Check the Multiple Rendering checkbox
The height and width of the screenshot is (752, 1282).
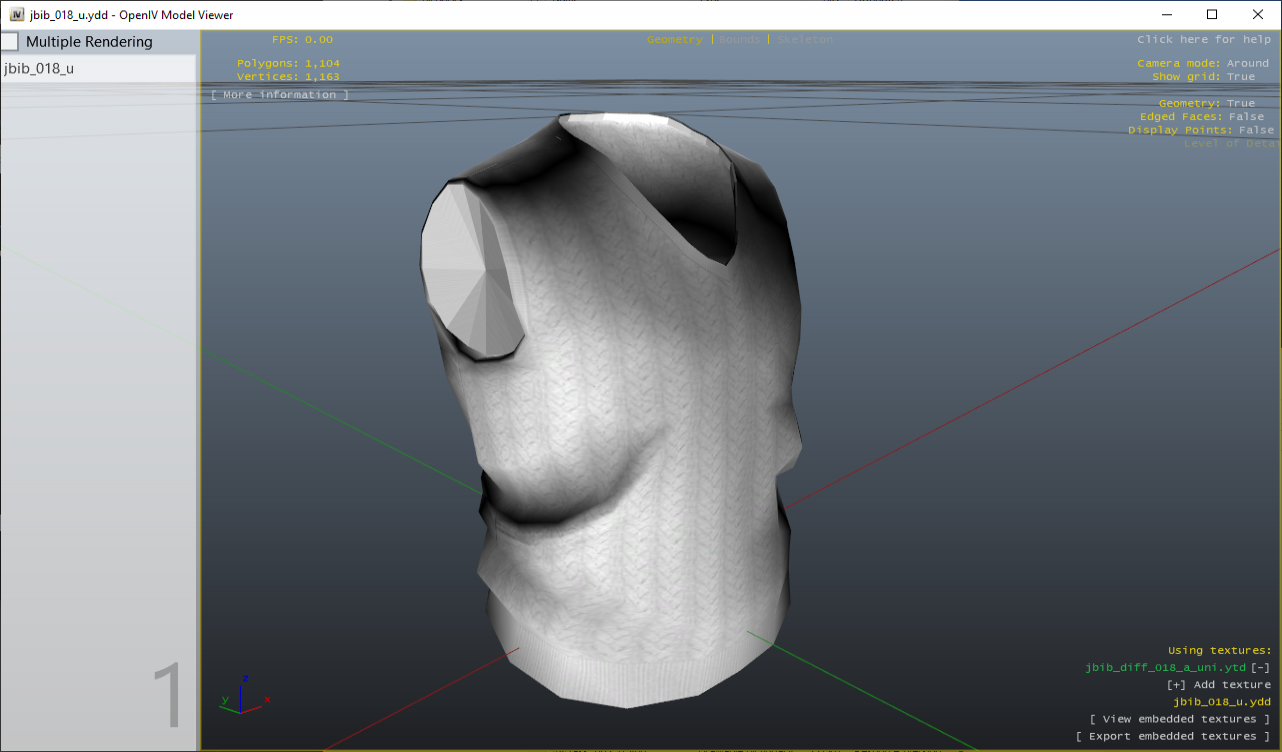click(x=9, y=41)
